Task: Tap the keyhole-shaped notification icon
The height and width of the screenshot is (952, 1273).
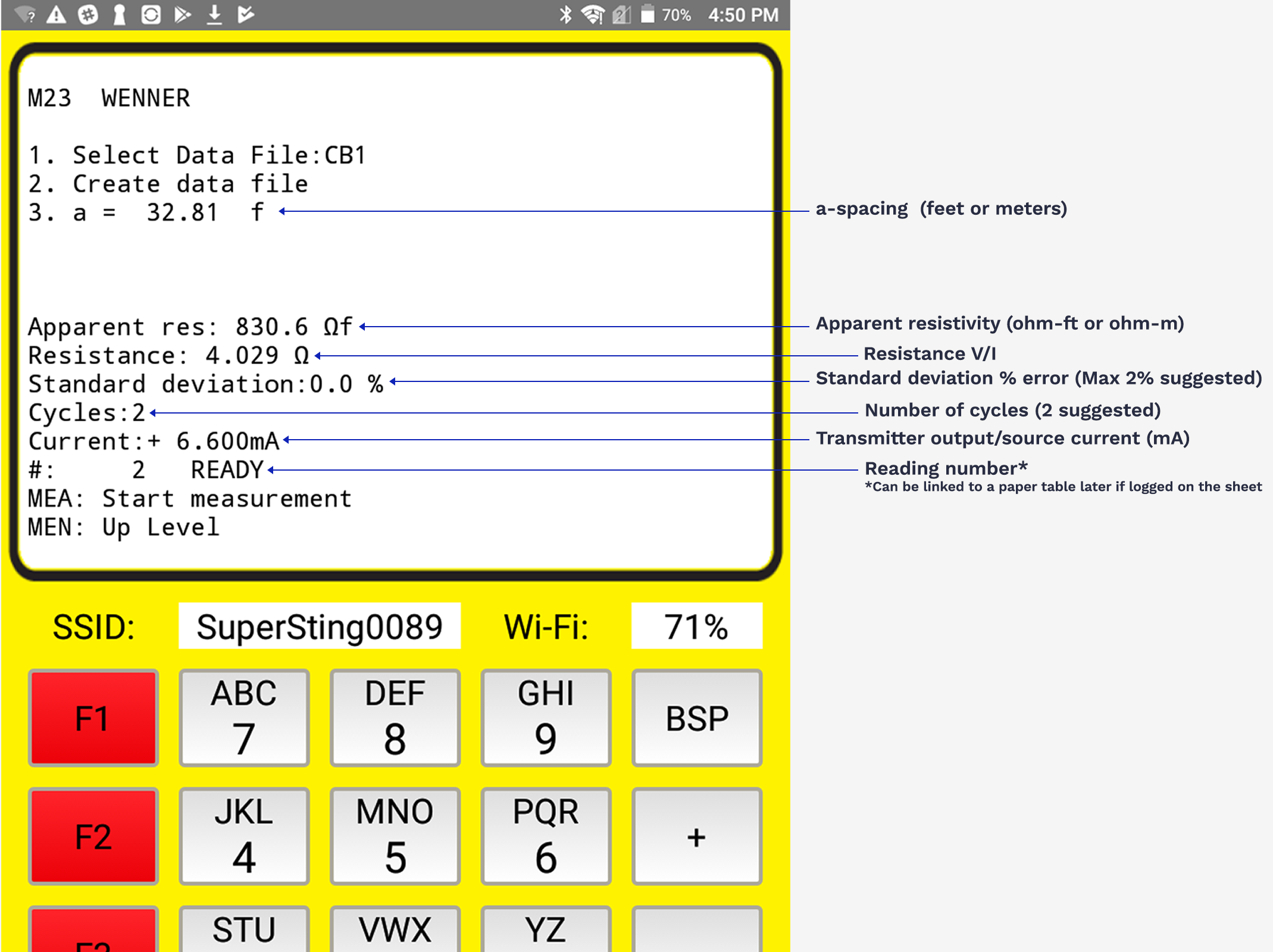Action: (x=120, y=14)
